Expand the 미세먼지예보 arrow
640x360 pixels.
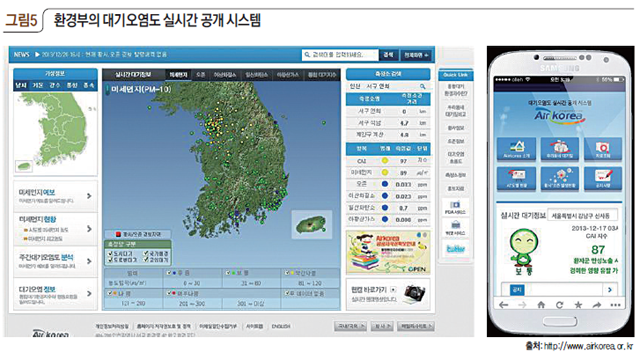point(89,196)
